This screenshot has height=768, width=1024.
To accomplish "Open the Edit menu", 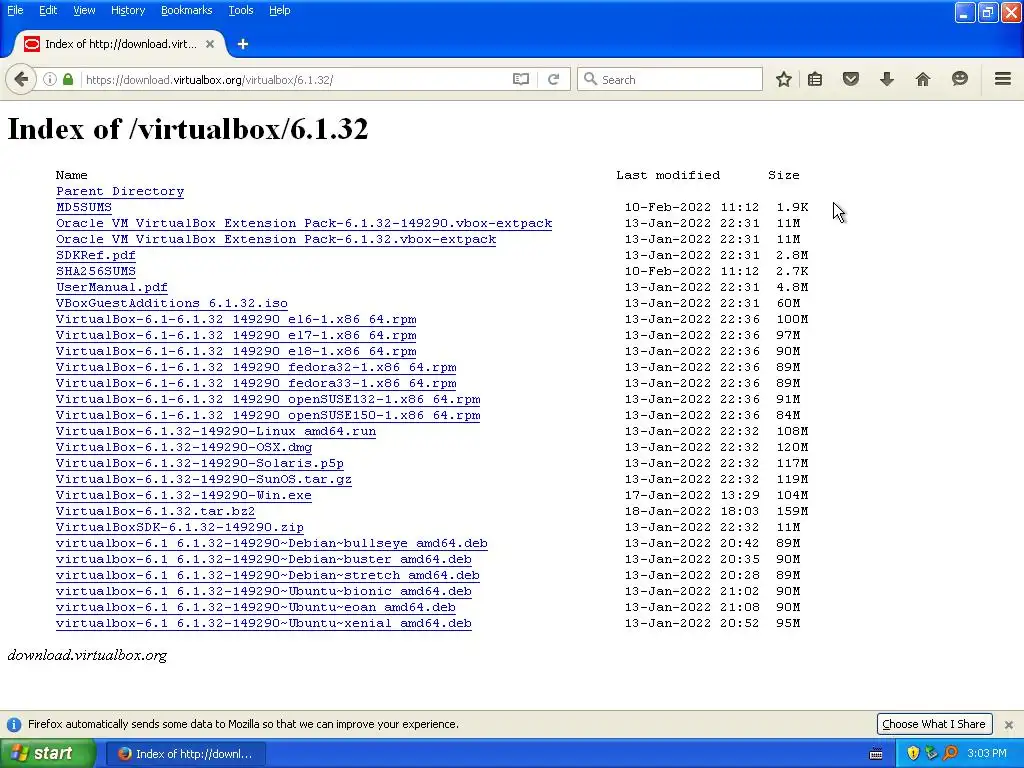I will (48, 10).
